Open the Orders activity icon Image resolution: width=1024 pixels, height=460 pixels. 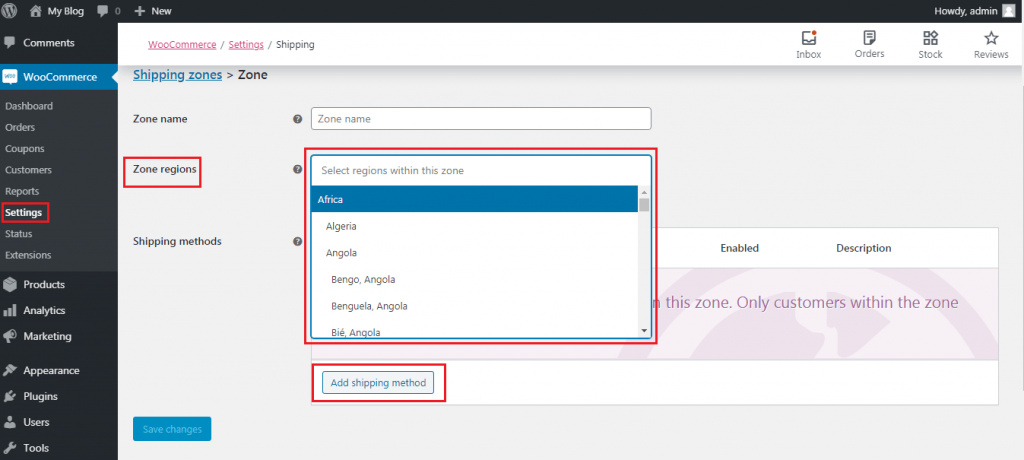pos(869,37)
